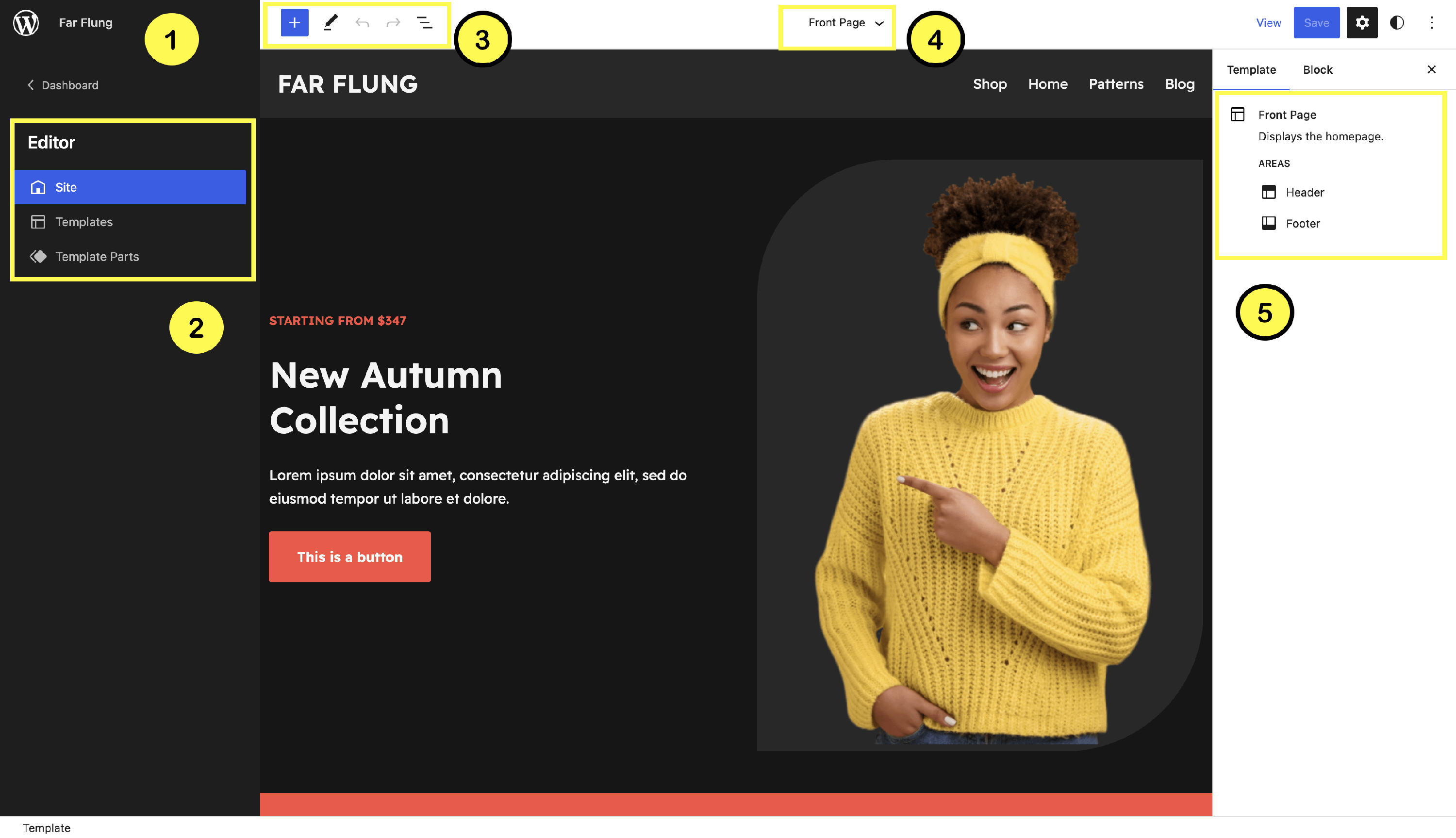This screenshot has width=1456, height=838.
Task: Open the three-dot Options menu
Action: (1431, 23)
